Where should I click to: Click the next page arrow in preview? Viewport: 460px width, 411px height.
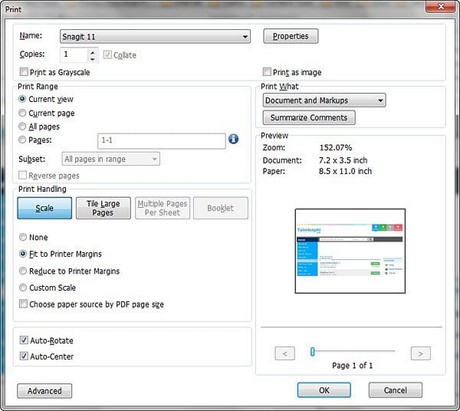click(x=421, y=353)
